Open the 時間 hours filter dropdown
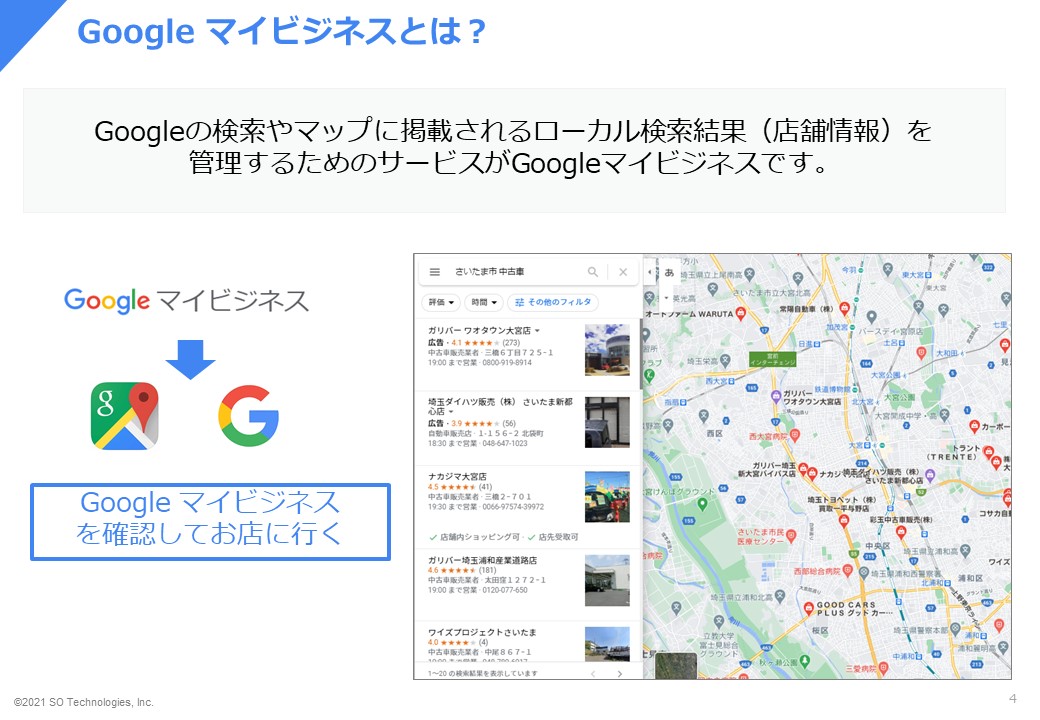 (484, 302)
